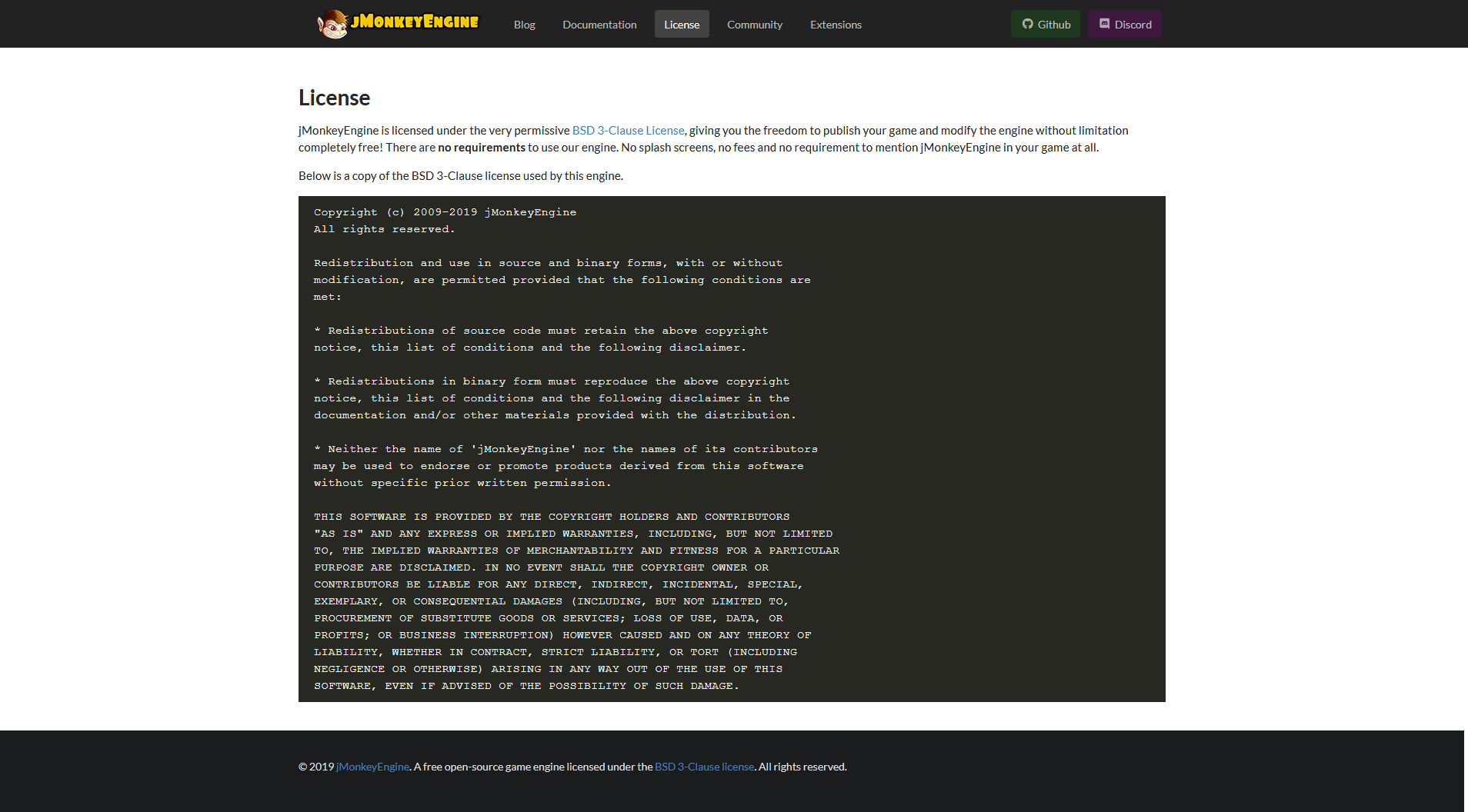Navigate to Extensions
The height and width of the screenshot is (812, 1468).
coord(836,25)
